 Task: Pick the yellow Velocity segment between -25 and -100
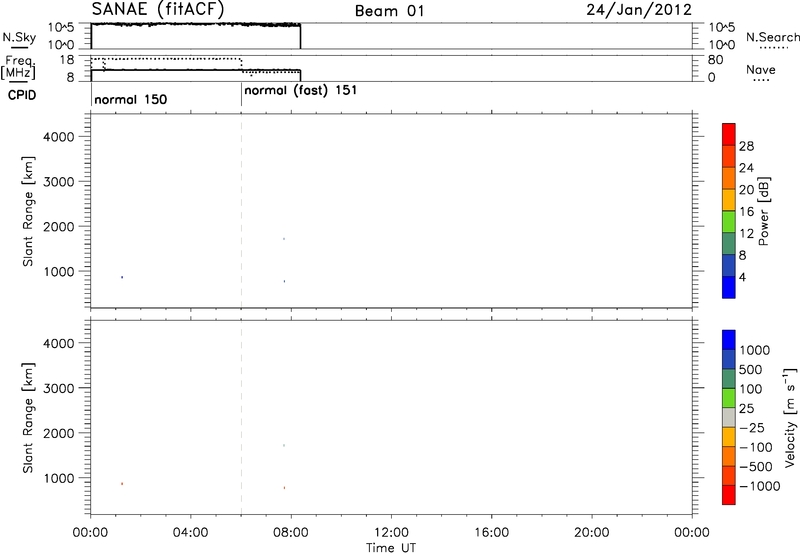tap(729, 437)
